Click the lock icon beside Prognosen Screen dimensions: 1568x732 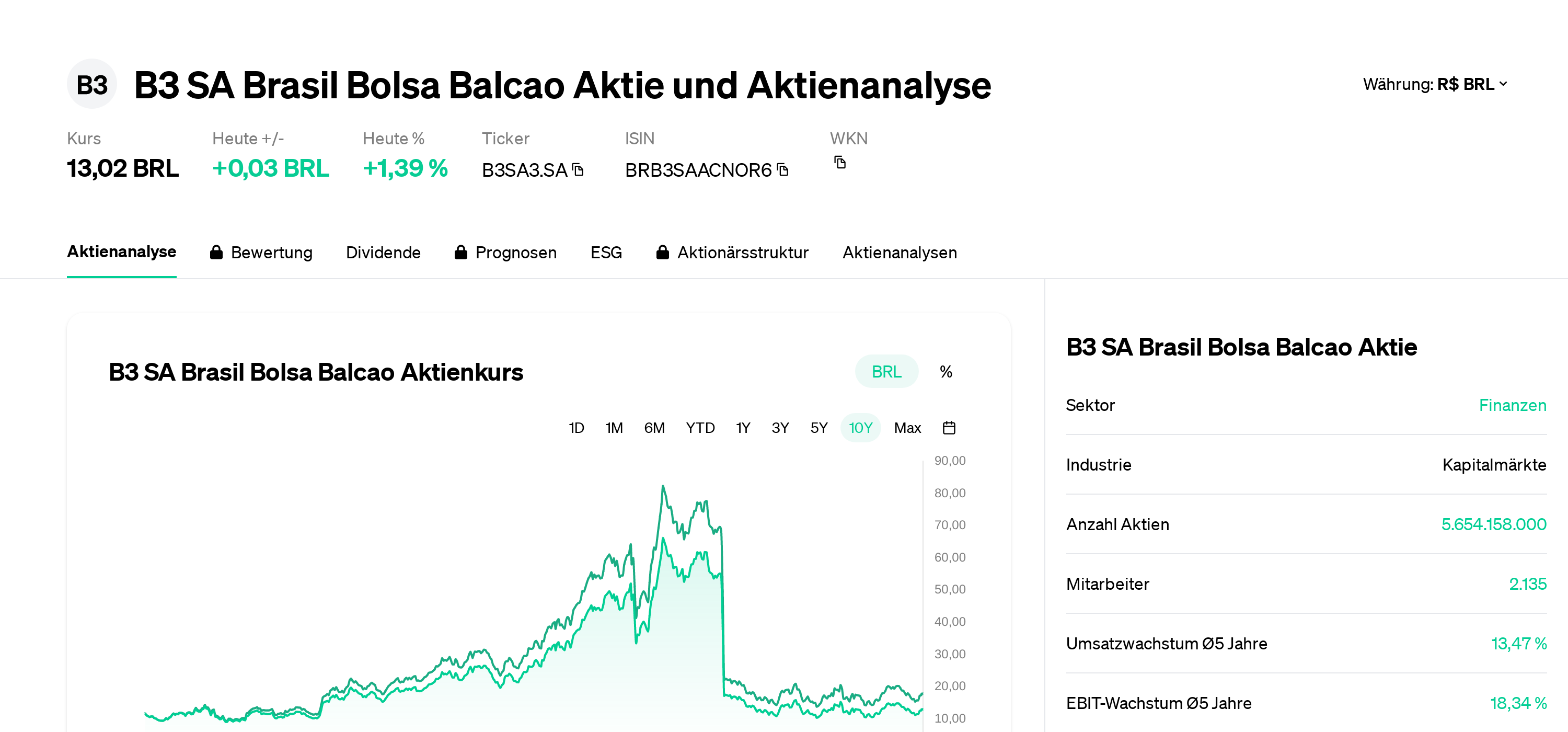point(461,253)
